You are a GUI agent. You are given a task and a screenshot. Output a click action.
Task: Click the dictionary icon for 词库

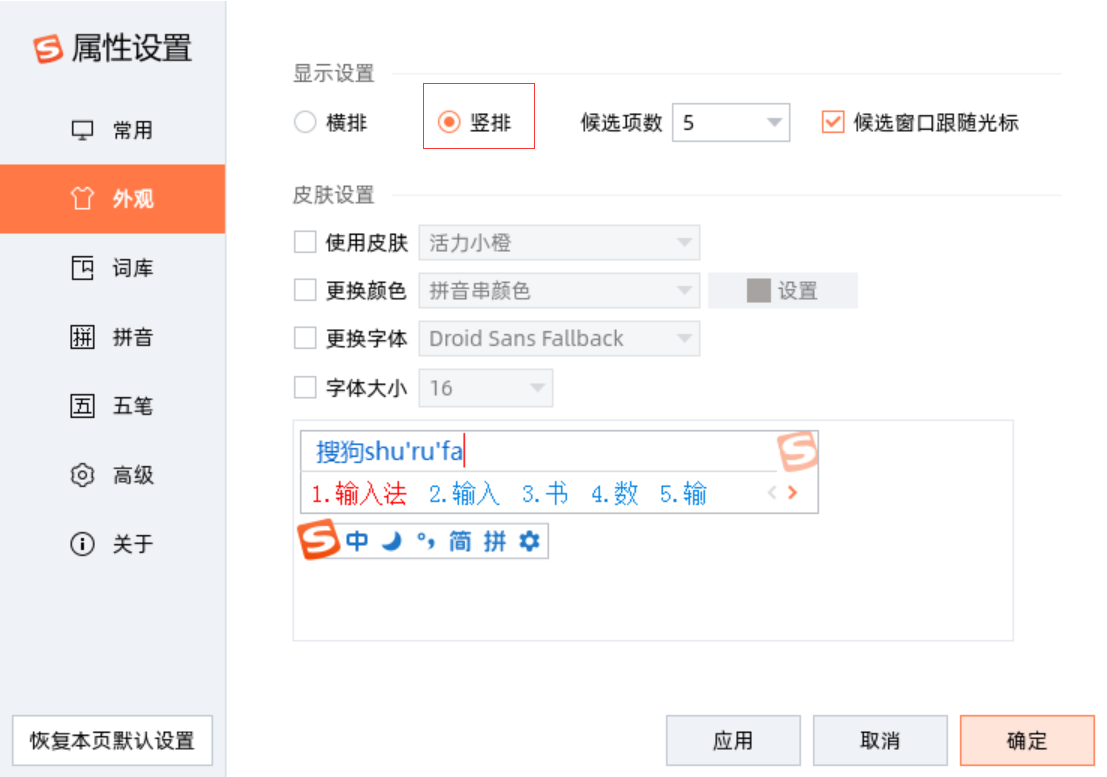(x=83, y=268)
